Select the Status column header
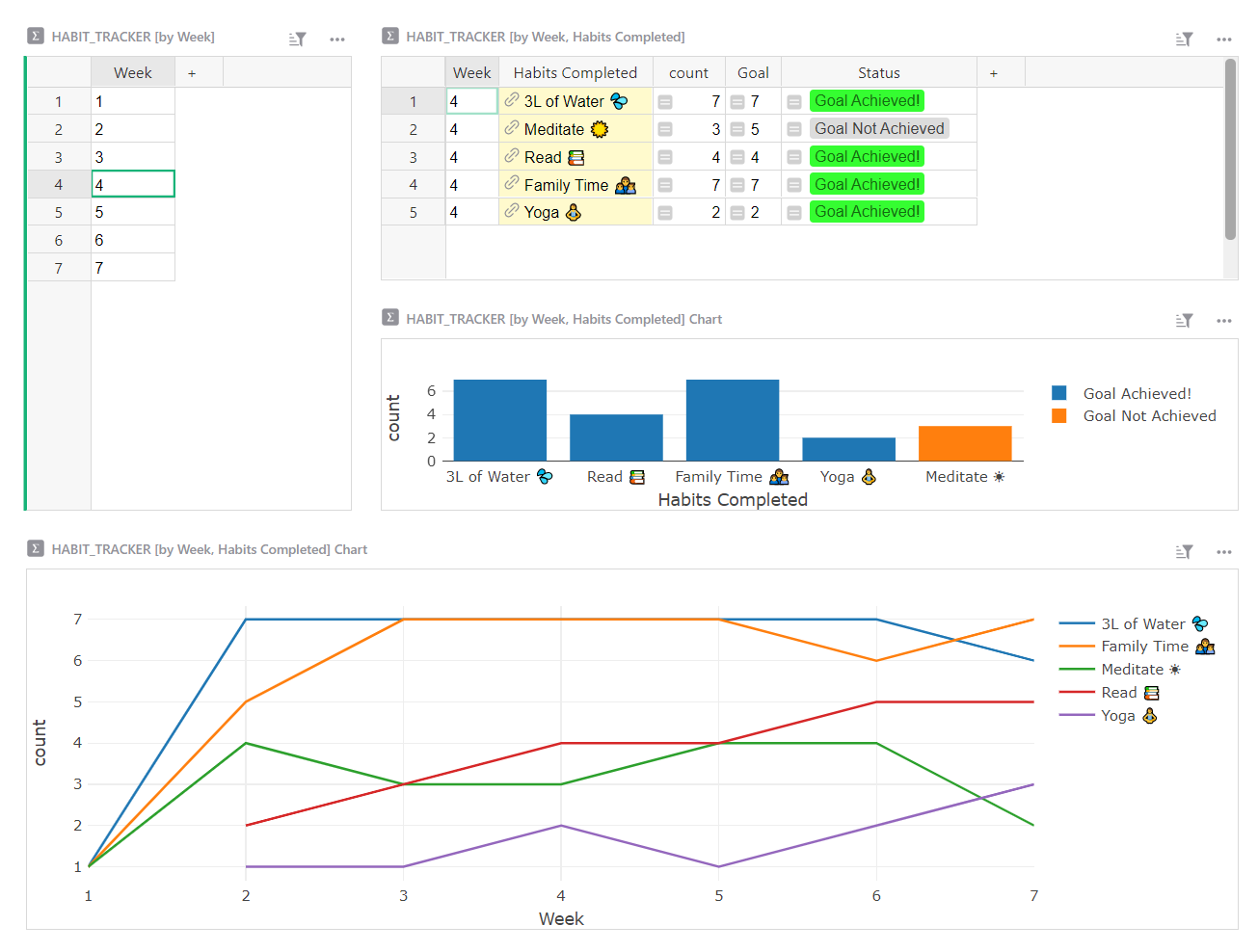Screen dimensions: 1258x952 (878, 73)
